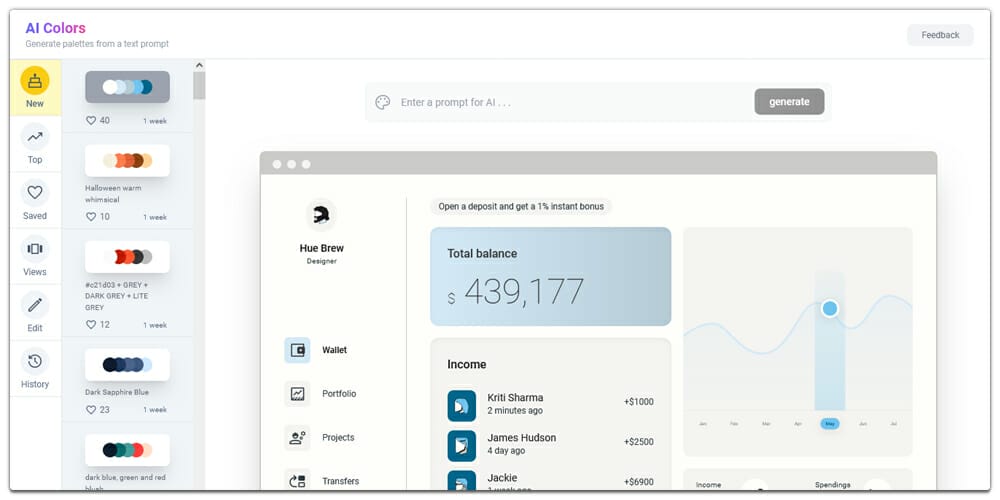
Task: Open the Edit section in sidebar
Action: 35,312
